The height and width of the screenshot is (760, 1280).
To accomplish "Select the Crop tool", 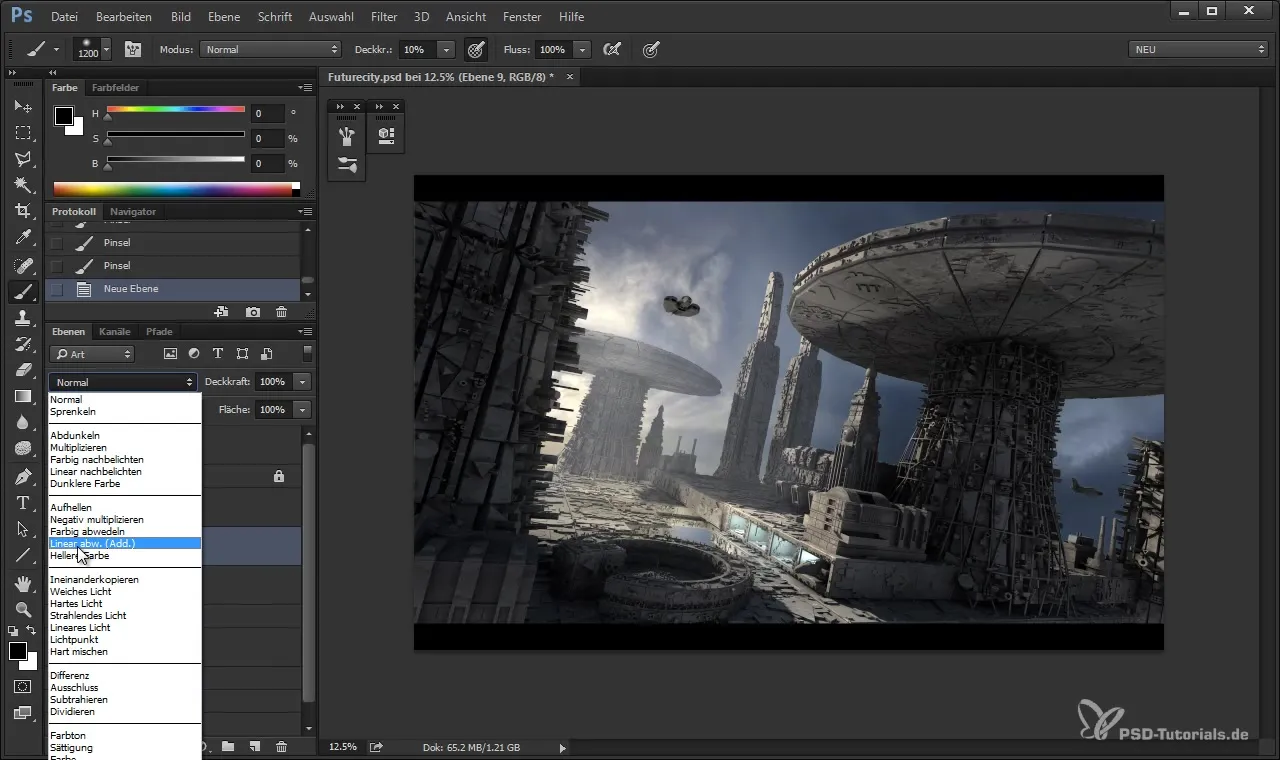I will [x=22, y=211].
